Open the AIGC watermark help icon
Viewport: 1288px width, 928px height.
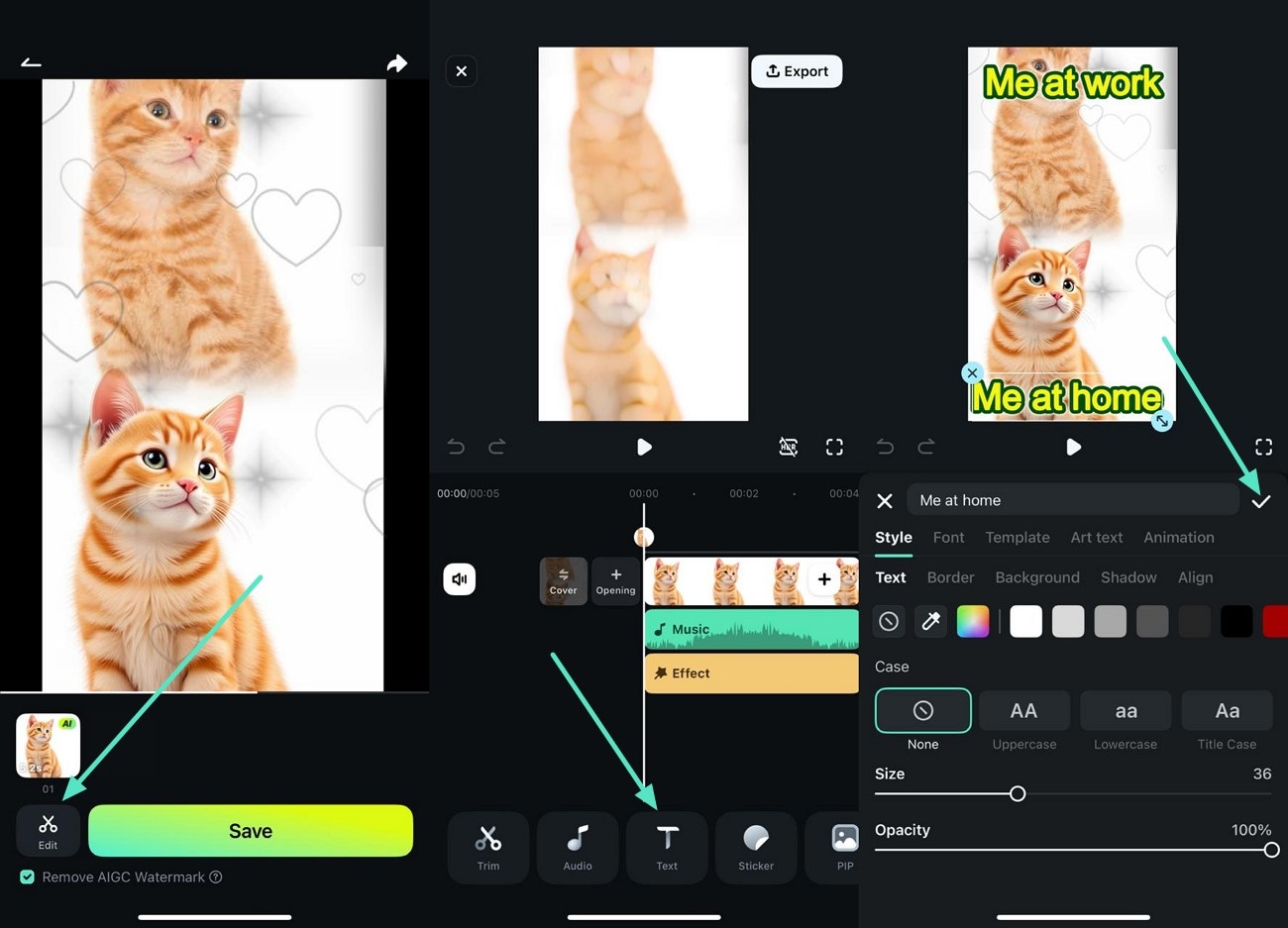point(216,876)
